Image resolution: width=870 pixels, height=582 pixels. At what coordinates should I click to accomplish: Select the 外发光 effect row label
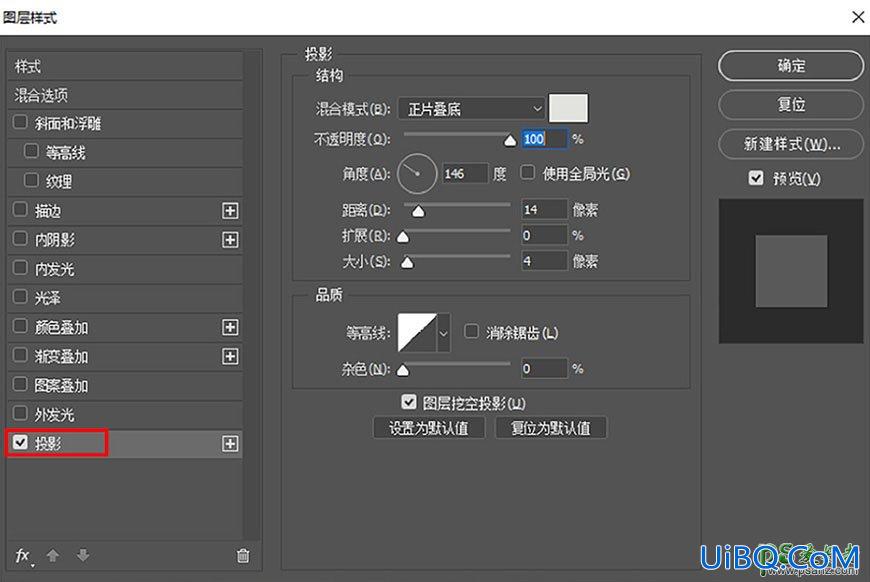pyautogui.click(x=54, y=414)
